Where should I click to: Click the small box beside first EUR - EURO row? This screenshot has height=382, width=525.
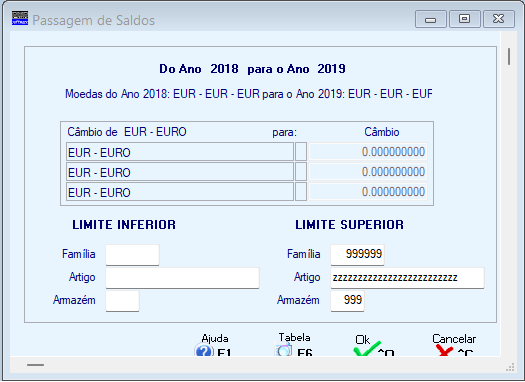click(x=301, y=152)
